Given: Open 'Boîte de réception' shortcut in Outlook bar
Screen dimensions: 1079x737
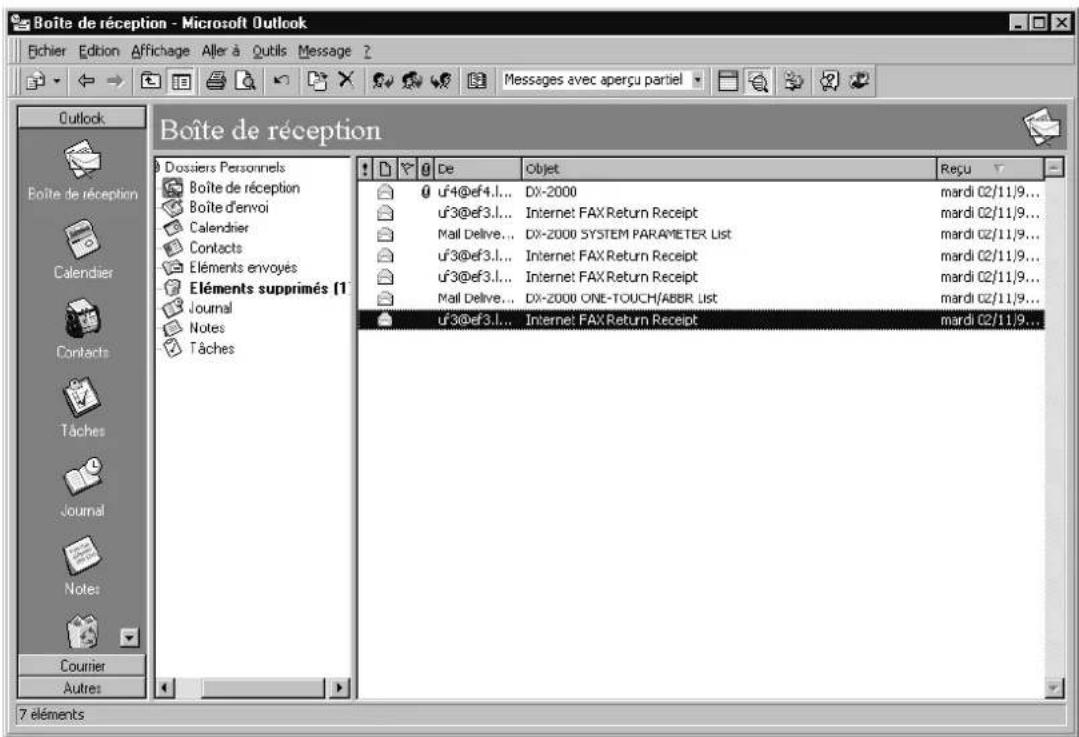Looking at the screenshot, I should point(83,170).
